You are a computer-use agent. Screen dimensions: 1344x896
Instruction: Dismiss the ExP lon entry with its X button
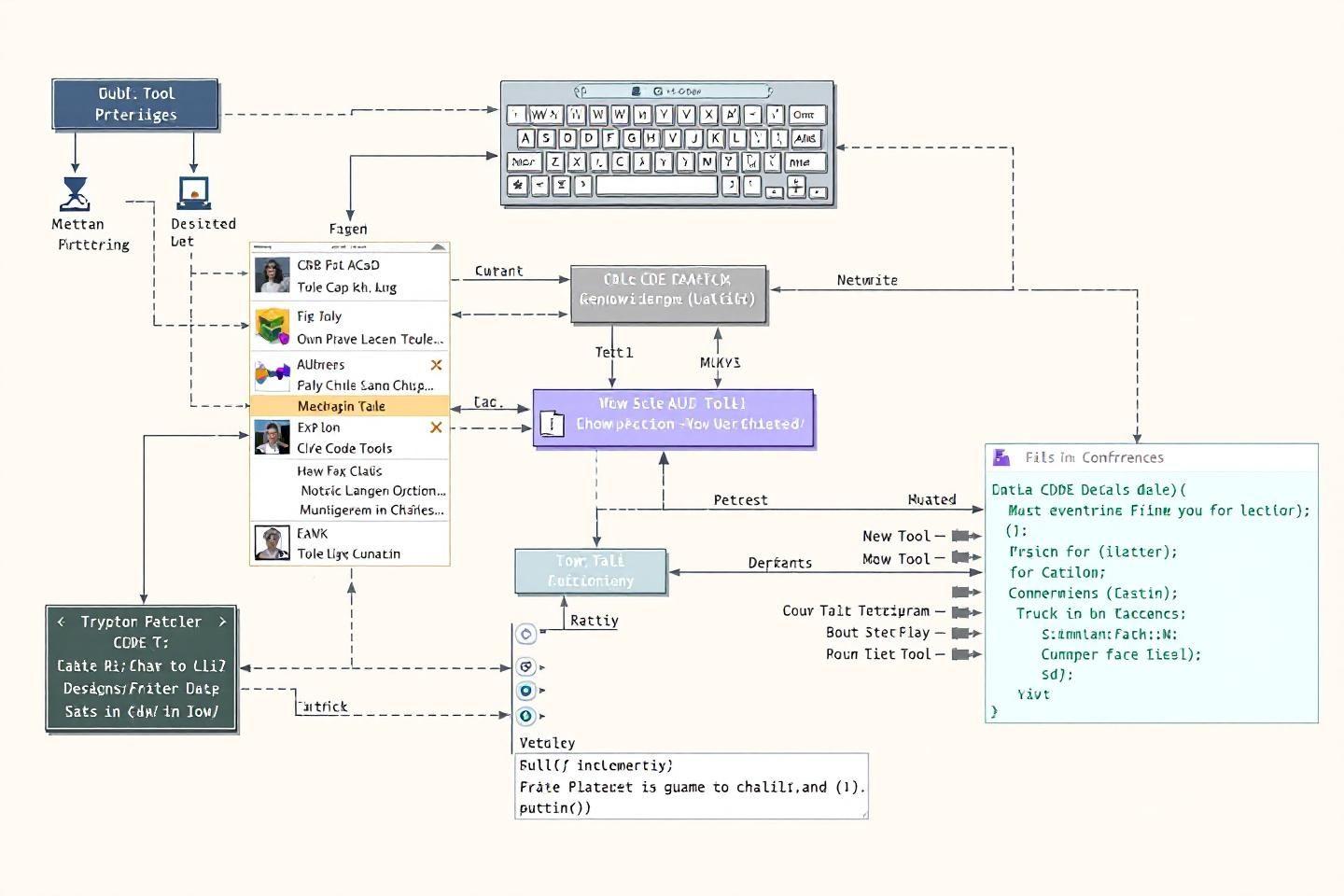[x=435, y=427]
